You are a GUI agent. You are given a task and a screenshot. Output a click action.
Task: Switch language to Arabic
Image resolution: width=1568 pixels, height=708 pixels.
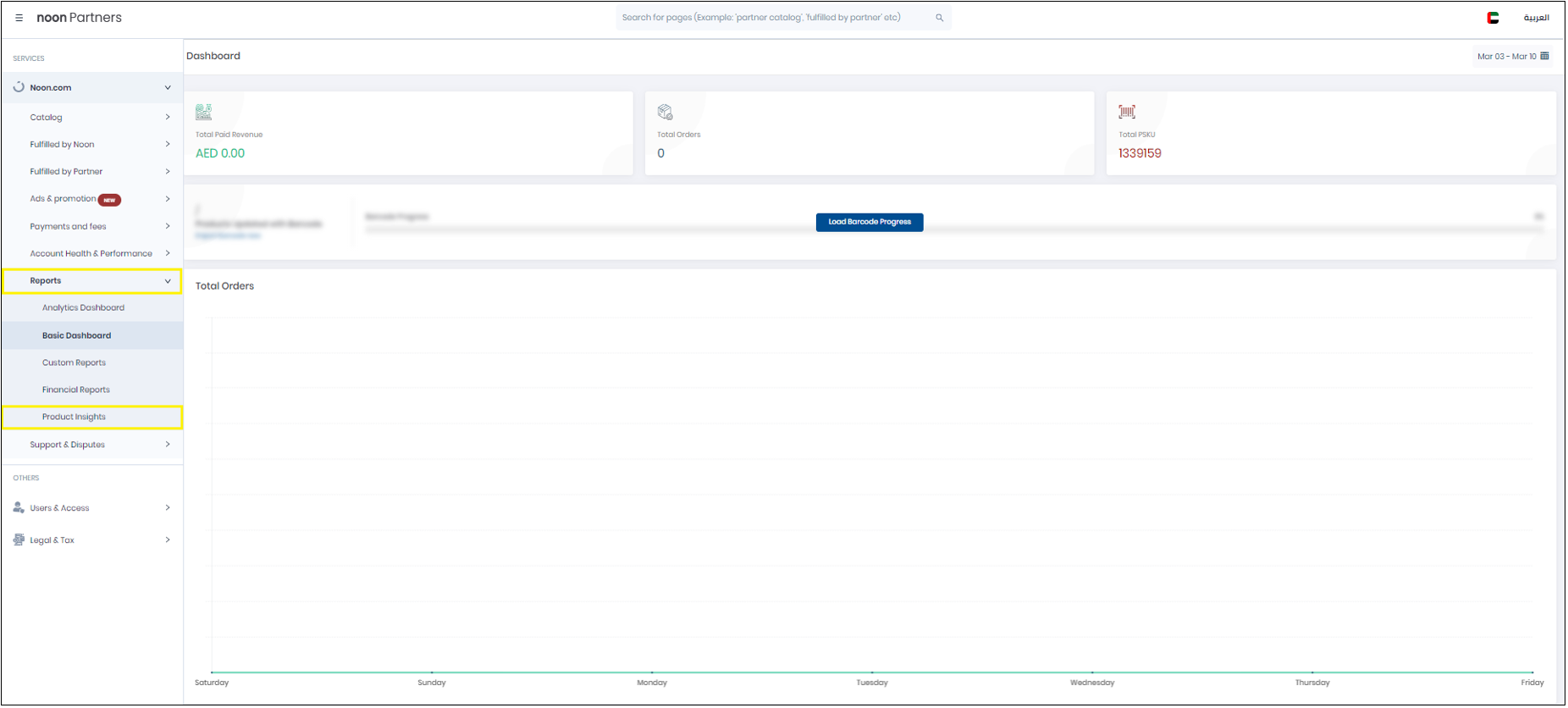click(x=1536, y=18)
